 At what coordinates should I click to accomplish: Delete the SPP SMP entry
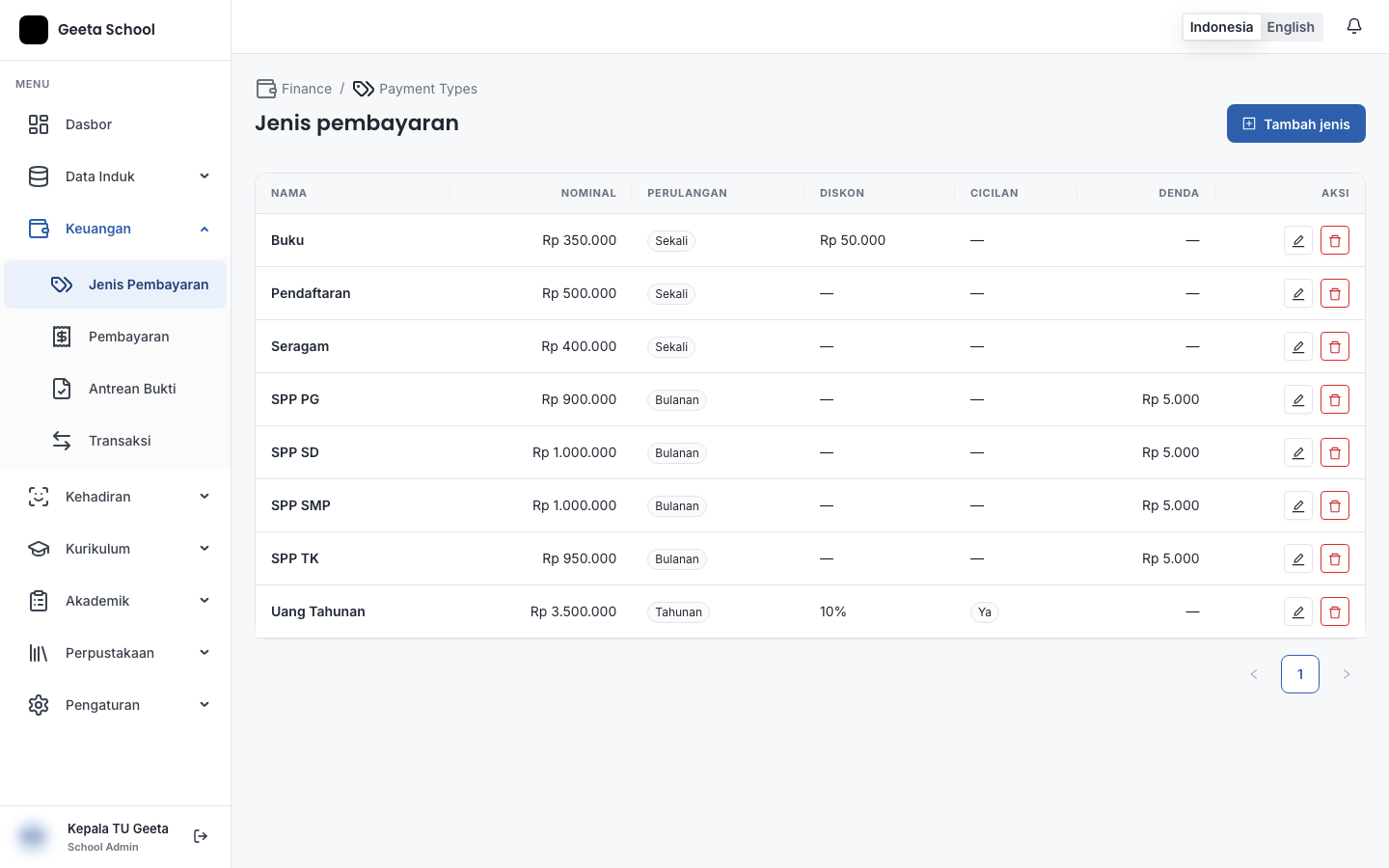tap(1335, 505)
